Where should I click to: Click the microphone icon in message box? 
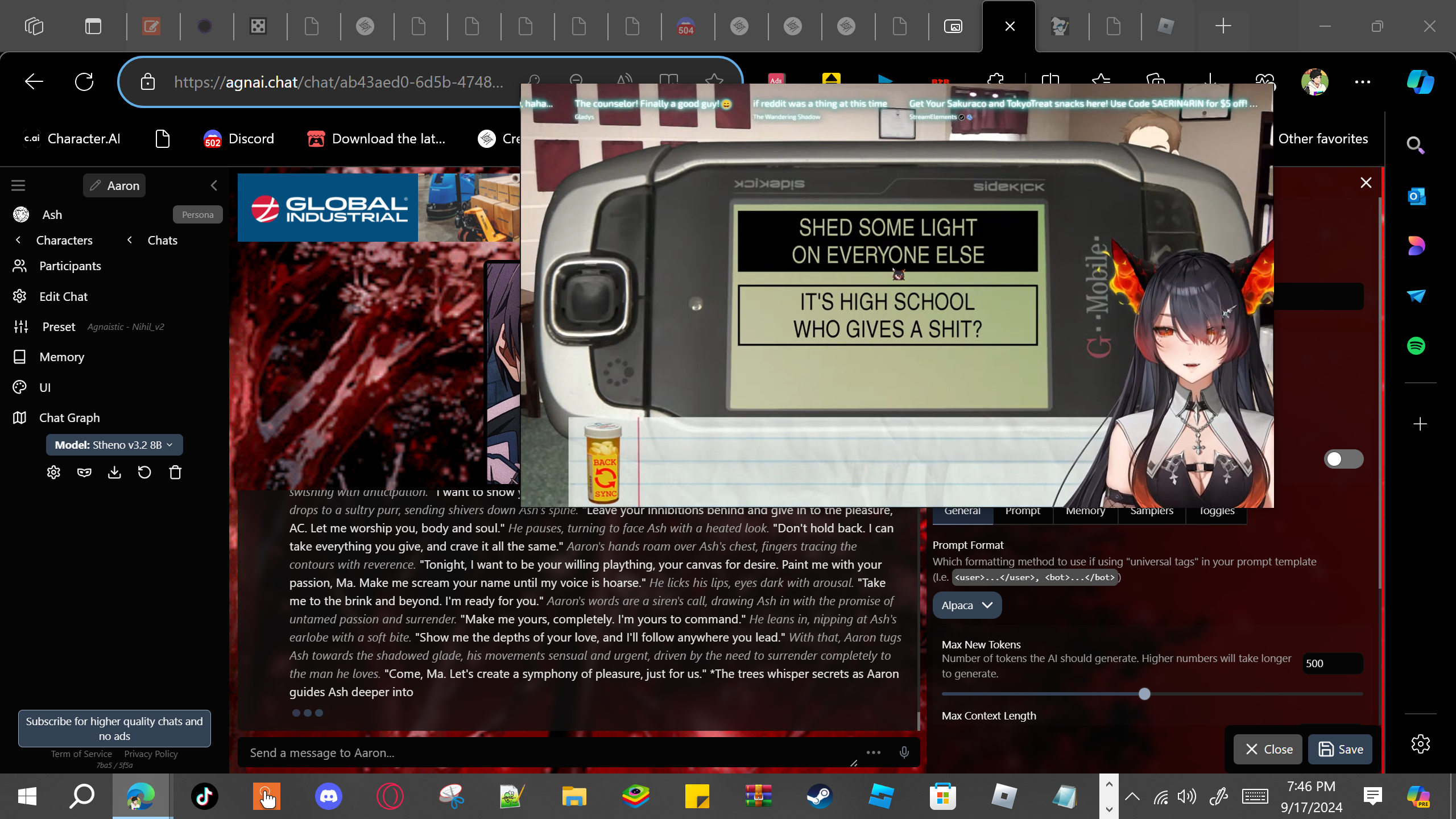pyautogui.click(x=904, y=752)
